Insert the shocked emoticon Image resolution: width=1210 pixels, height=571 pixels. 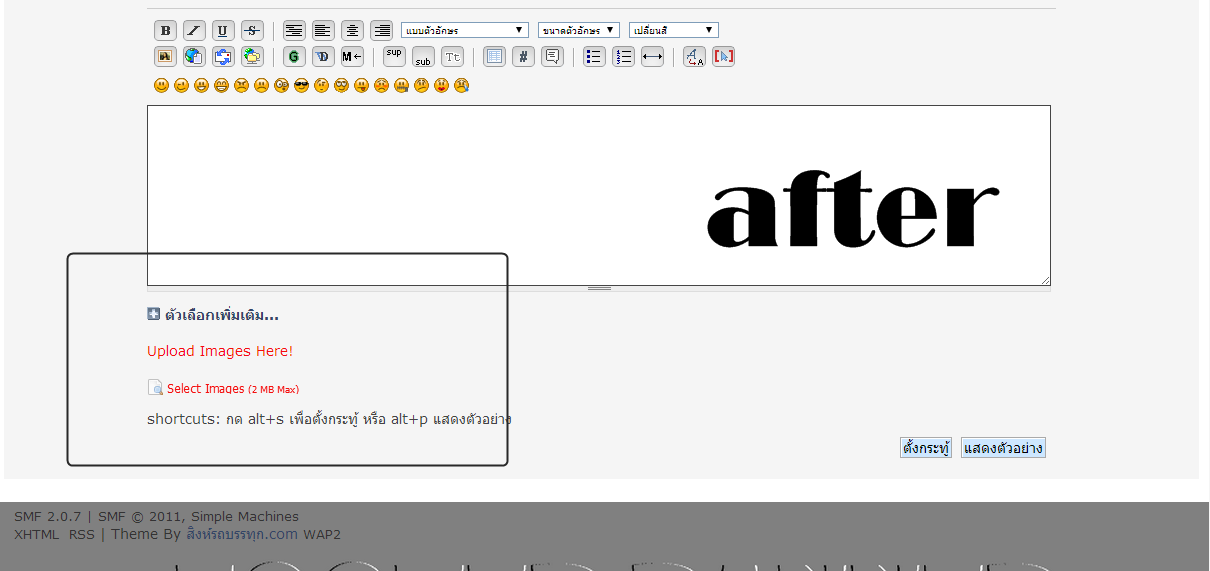(x=281, y=85)
